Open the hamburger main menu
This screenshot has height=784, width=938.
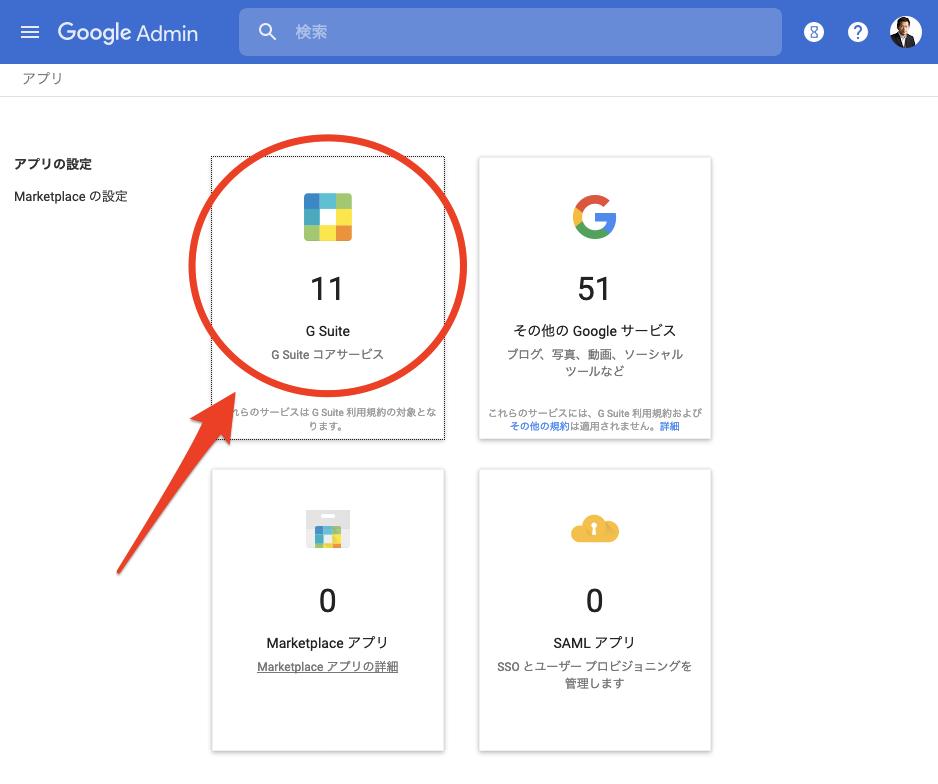(30, 32)
